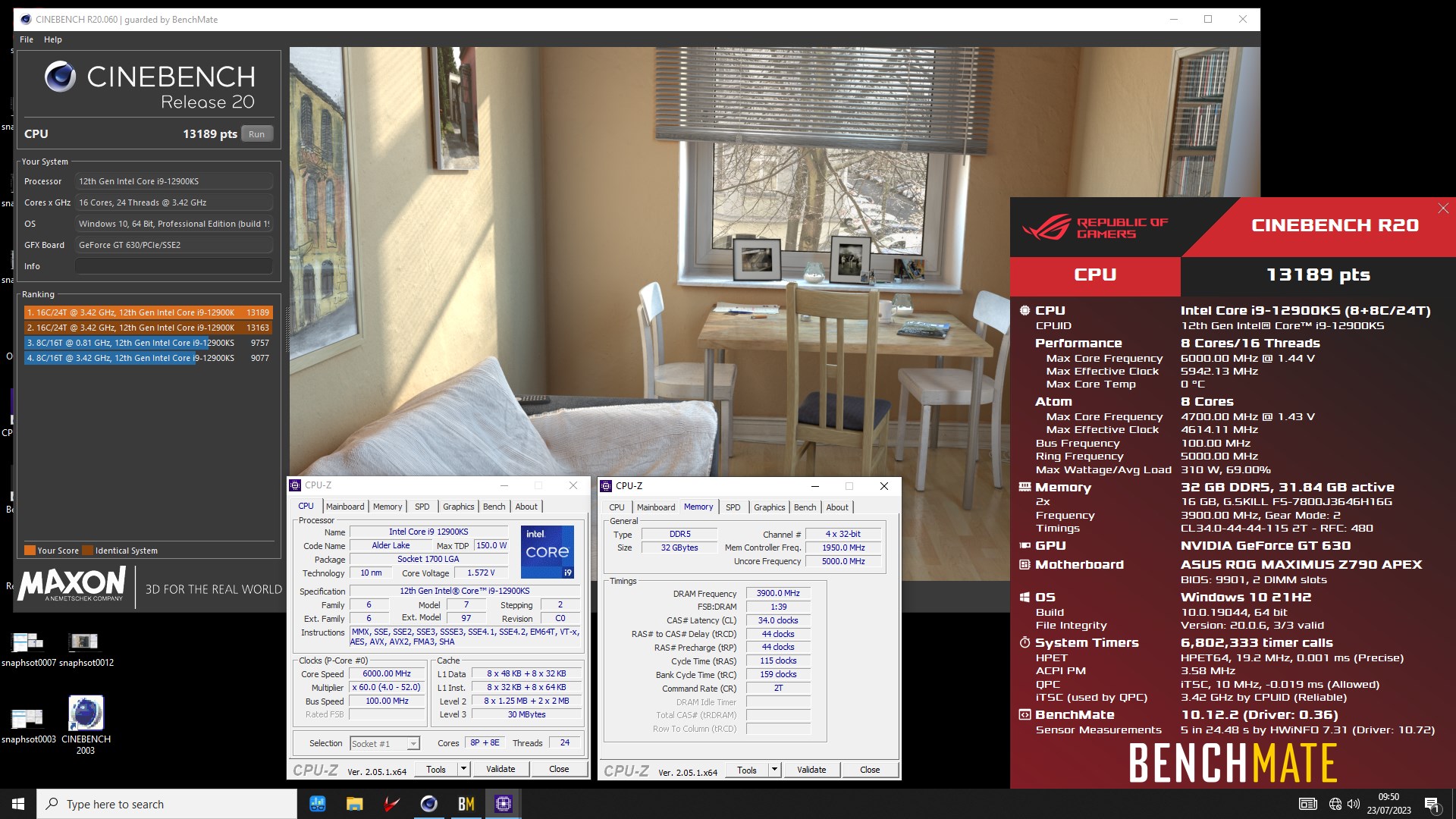
Task: Click the Info input field in Cinebench
Action: click(x=174, y=266)
